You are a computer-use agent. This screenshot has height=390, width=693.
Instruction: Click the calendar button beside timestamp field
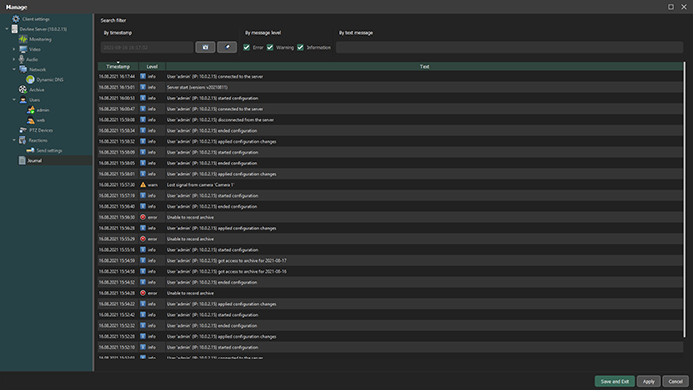coord(206,47)
